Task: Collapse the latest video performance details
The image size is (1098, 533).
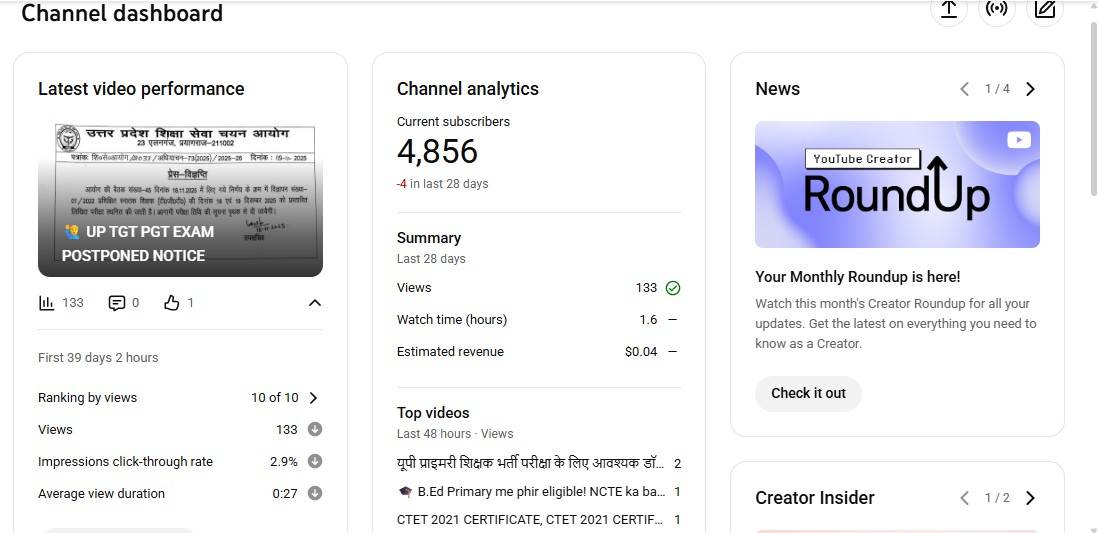Action: (x=314, y=303)
